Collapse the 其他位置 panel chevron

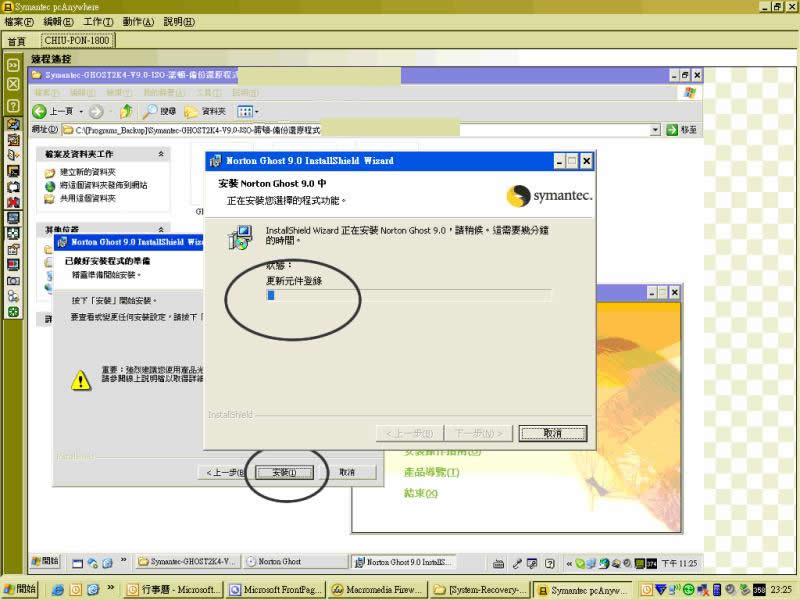[x=161, y=230]
